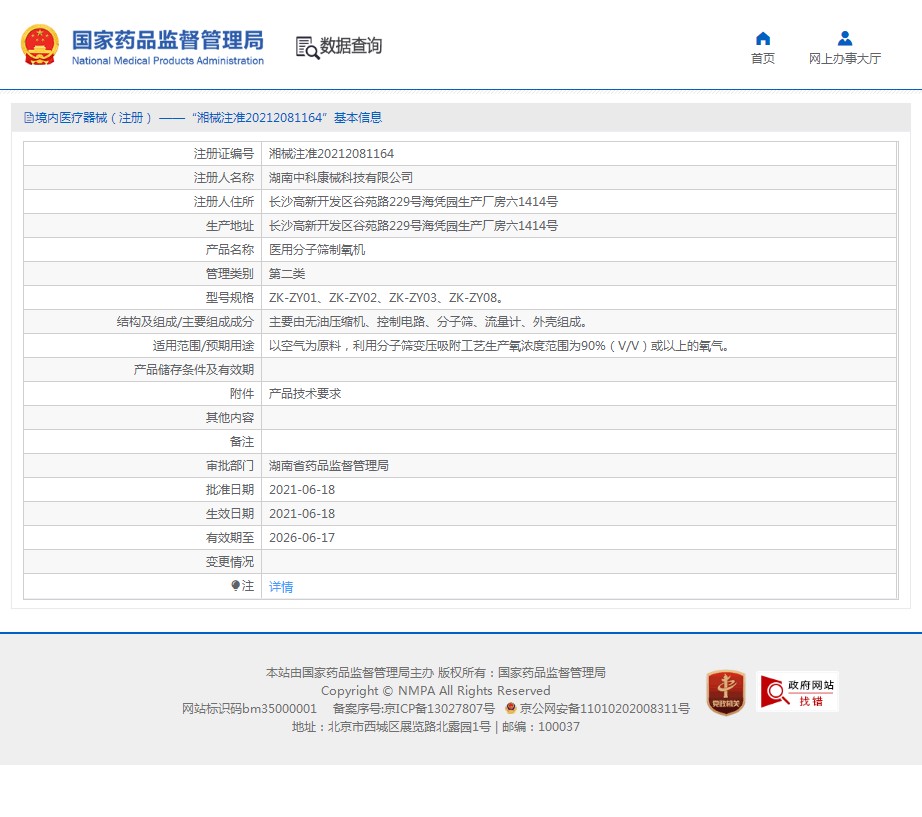922x817 pixels.
Task: Click the approving department 湖南省药品监督管理局
Action: point(329,466)
